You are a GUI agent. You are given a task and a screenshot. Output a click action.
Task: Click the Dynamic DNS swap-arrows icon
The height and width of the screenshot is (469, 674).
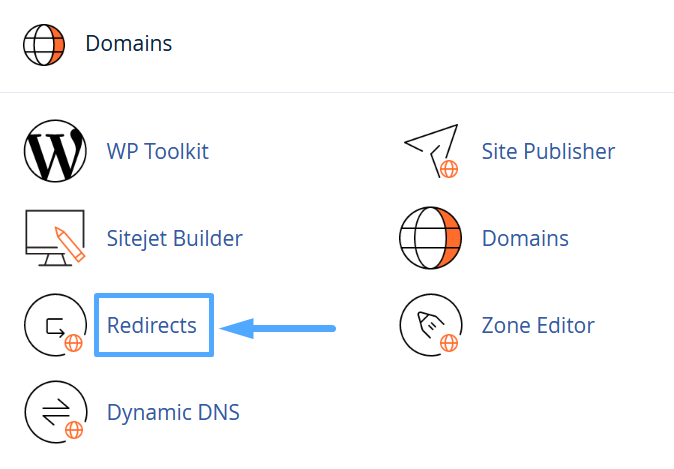point(53,412)
